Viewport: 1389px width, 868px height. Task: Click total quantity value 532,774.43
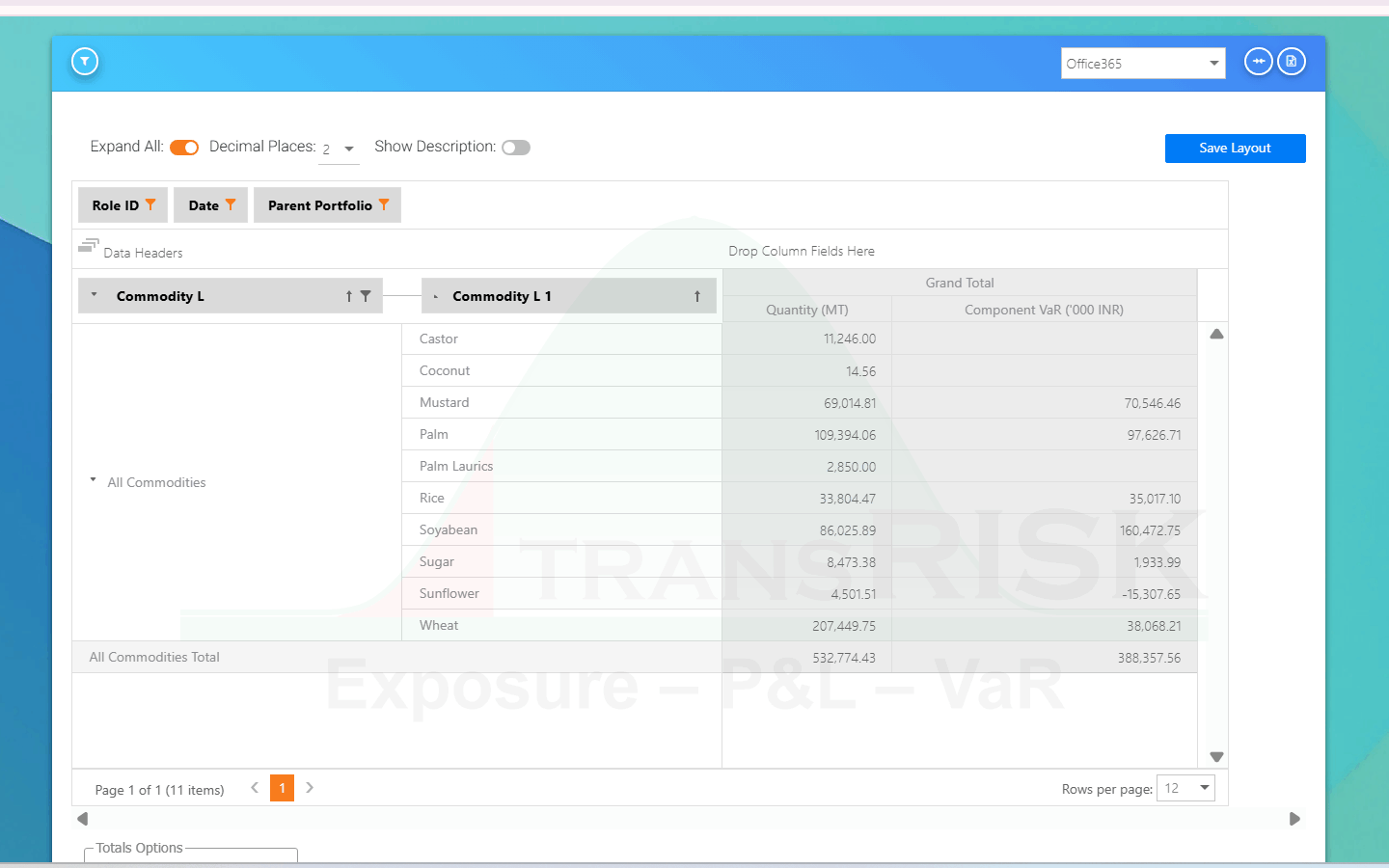tap(844, 658)
